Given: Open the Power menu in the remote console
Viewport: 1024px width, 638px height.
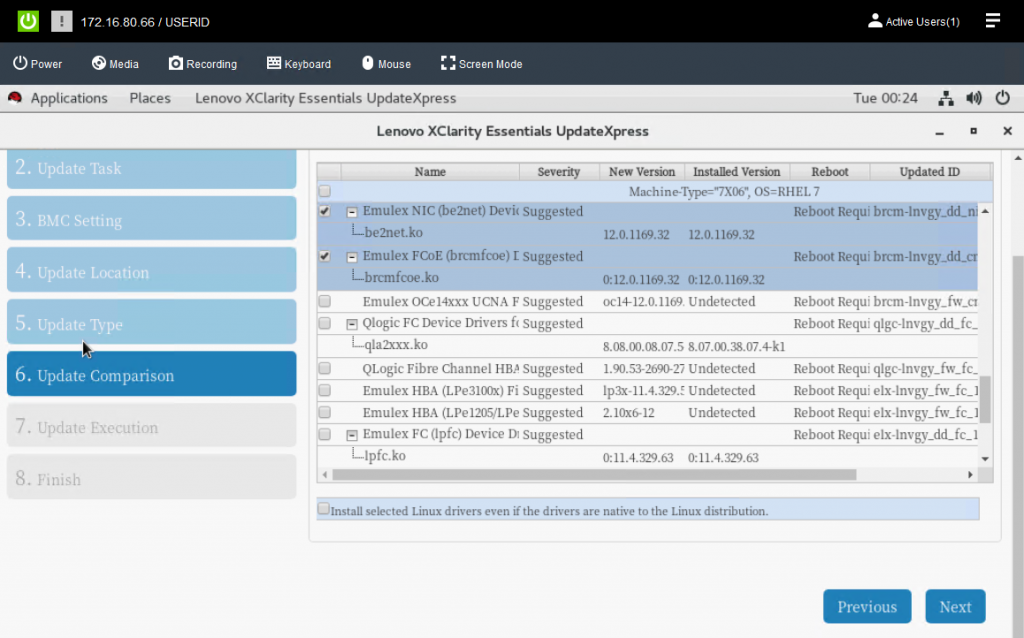Looking at the screenshot, I should [x=38, y=63].
